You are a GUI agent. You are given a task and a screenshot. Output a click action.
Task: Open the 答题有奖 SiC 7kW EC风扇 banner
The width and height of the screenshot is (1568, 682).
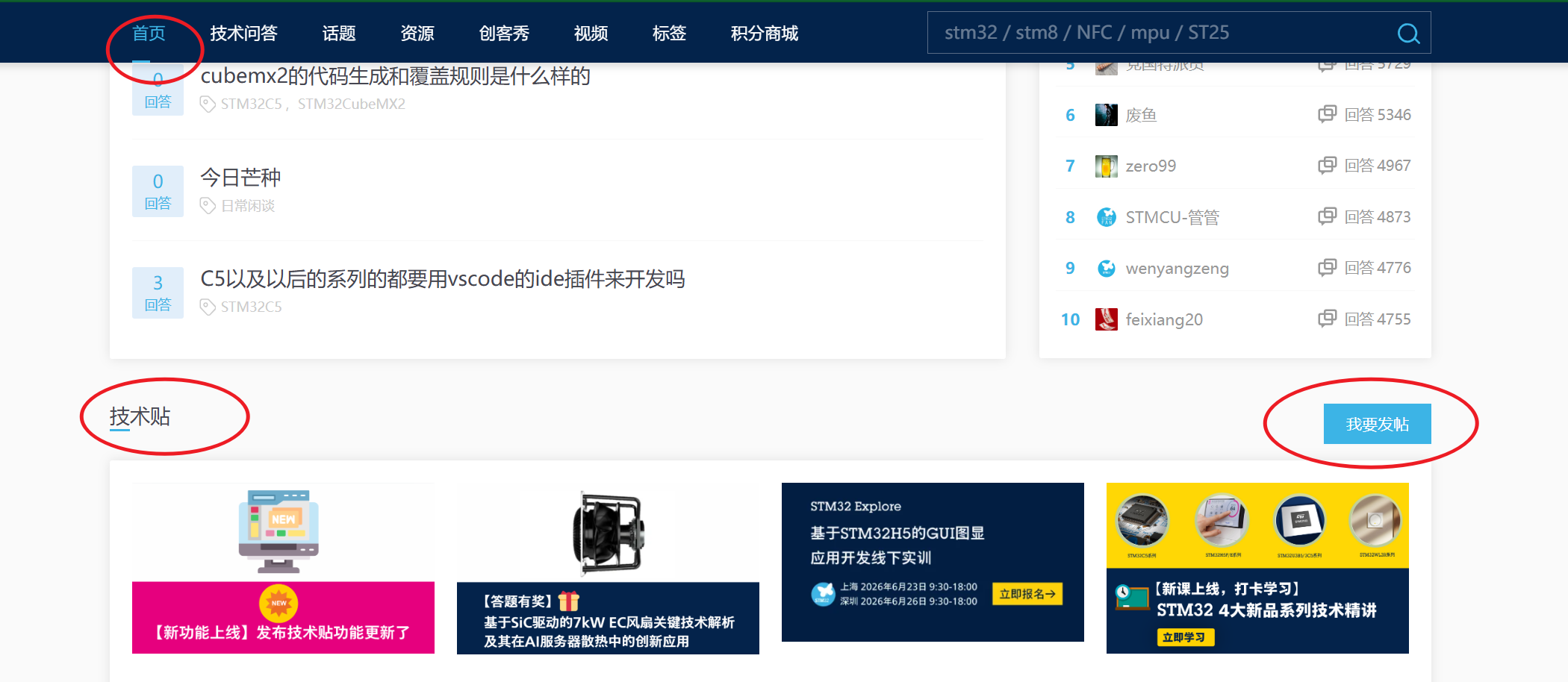tap(608, 569)
